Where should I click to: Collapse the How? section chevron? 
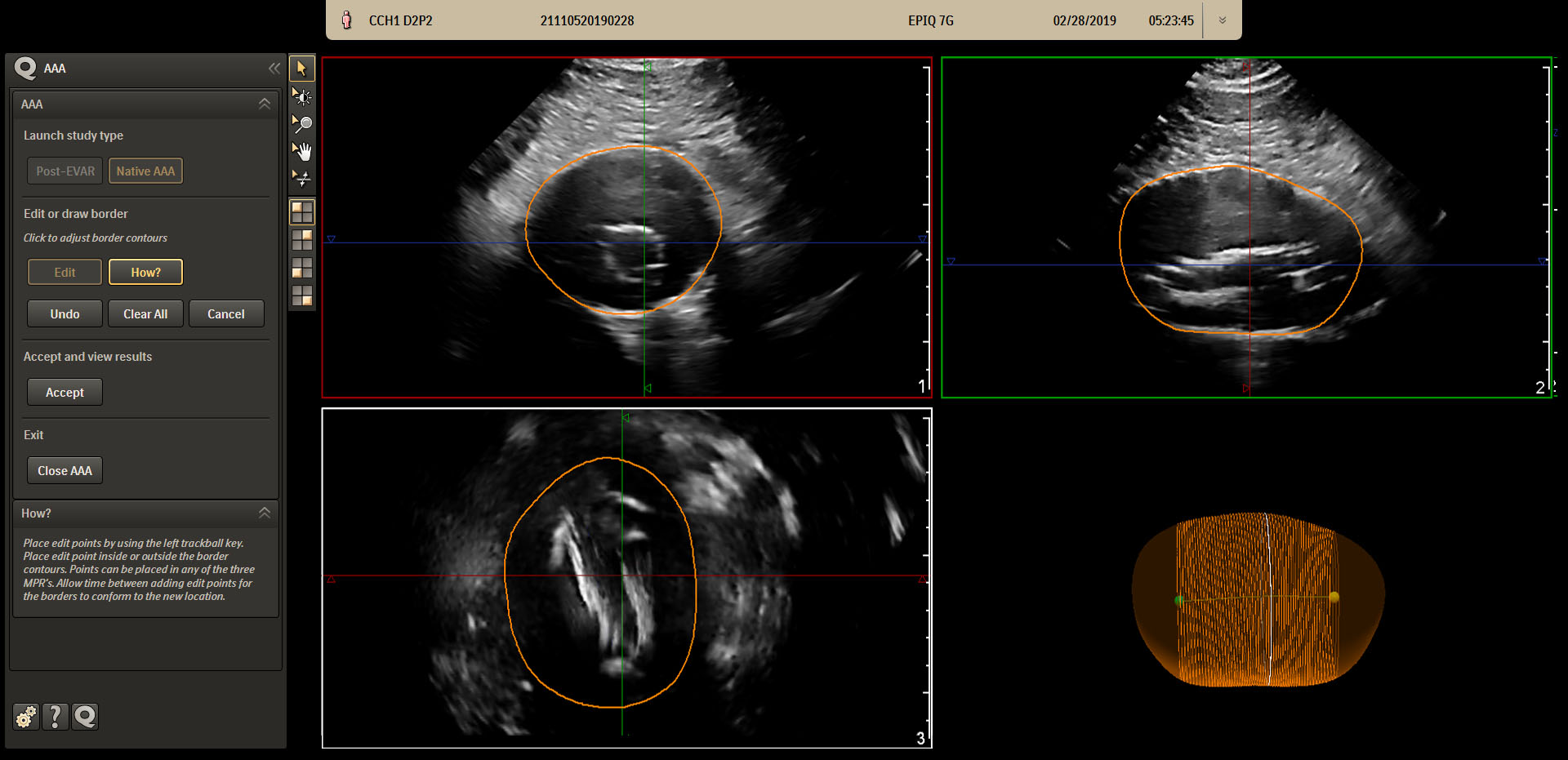(x=265, y=513)
